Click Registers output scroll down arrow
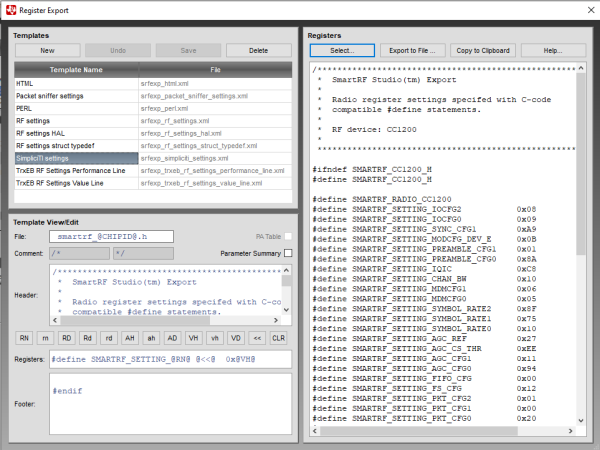600x450 pixels. tap(581, 420)
